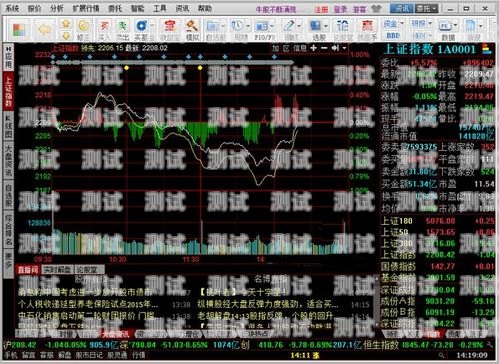
Task: Click the plus zoom icon above chart
Action: point(313,48)
